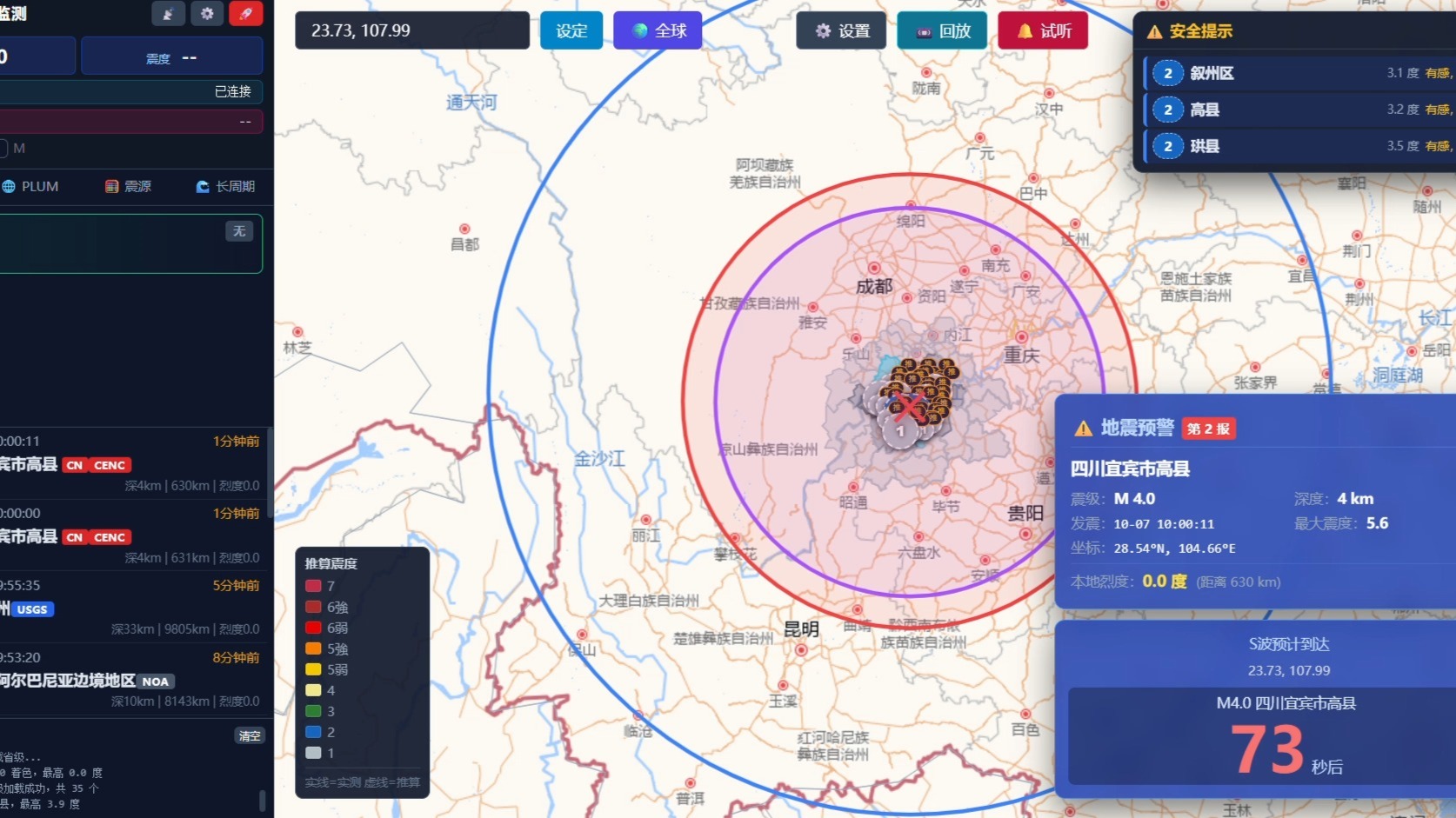
Task: Click the 昌都 city marker on the map
Action: click(x=464, y=229)
